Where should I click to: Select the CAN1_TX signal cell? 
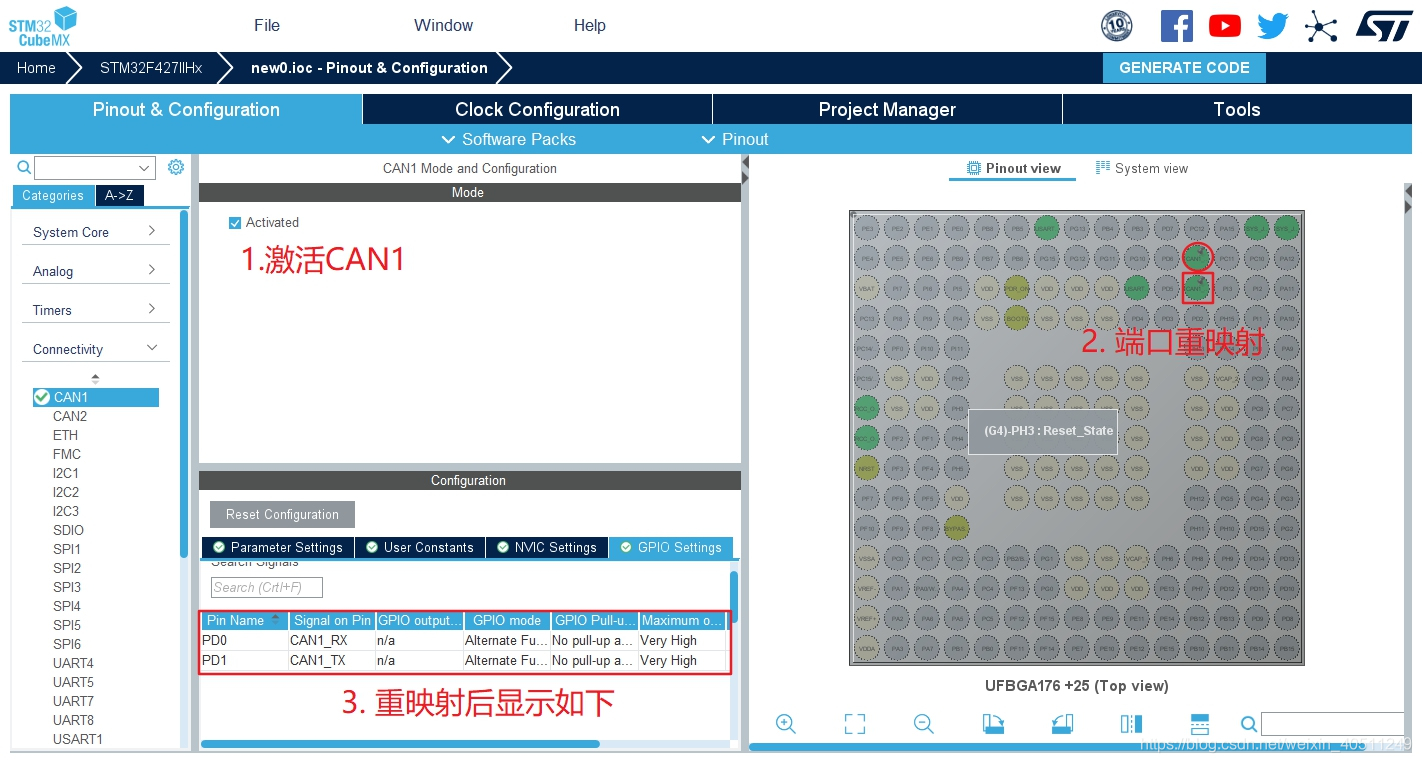(331, 661)
